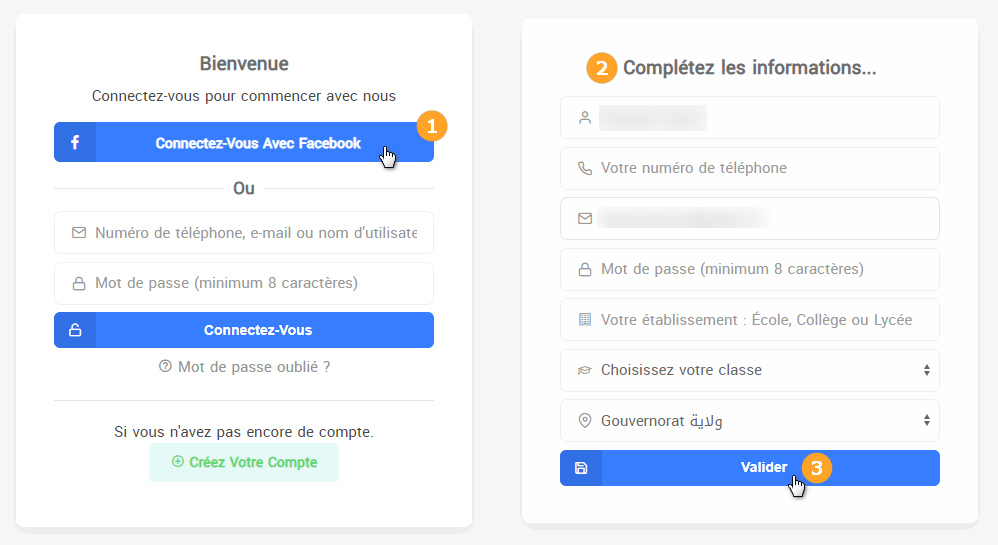Image resolution: width=998 pixels, height=545 pixels.
Task: Click the location pin Gouvernorat icon
Action: [x=585, y=421]
